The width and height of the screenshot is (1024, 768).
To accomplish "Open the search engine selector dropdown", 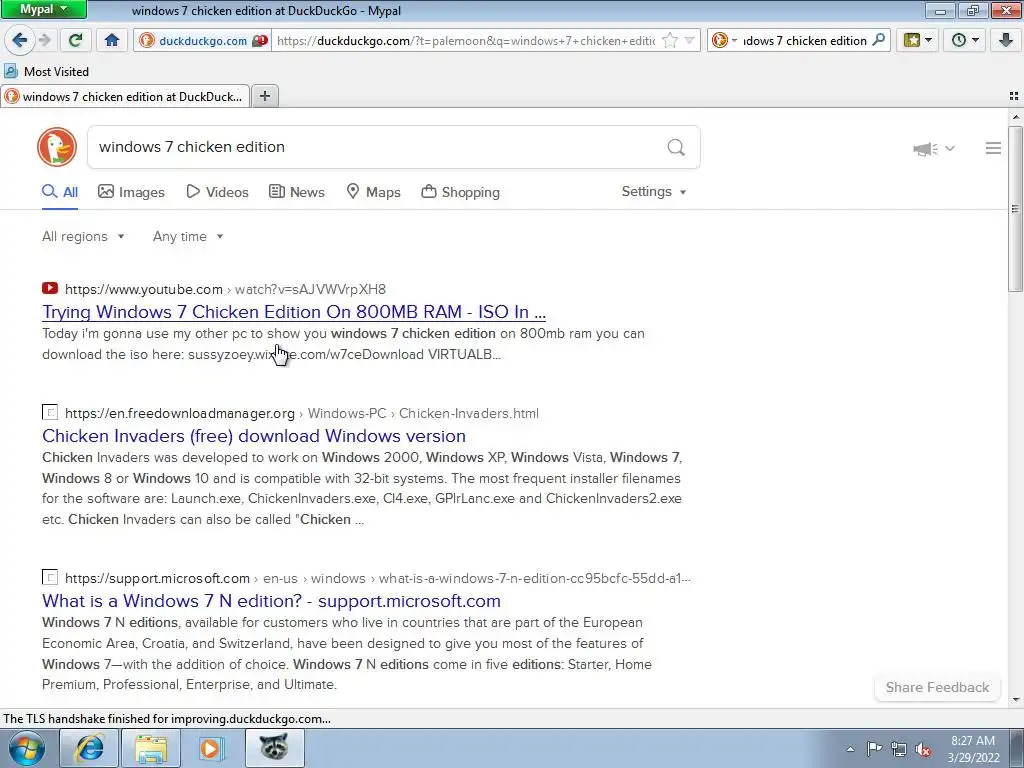I will (x=724, y=40).
